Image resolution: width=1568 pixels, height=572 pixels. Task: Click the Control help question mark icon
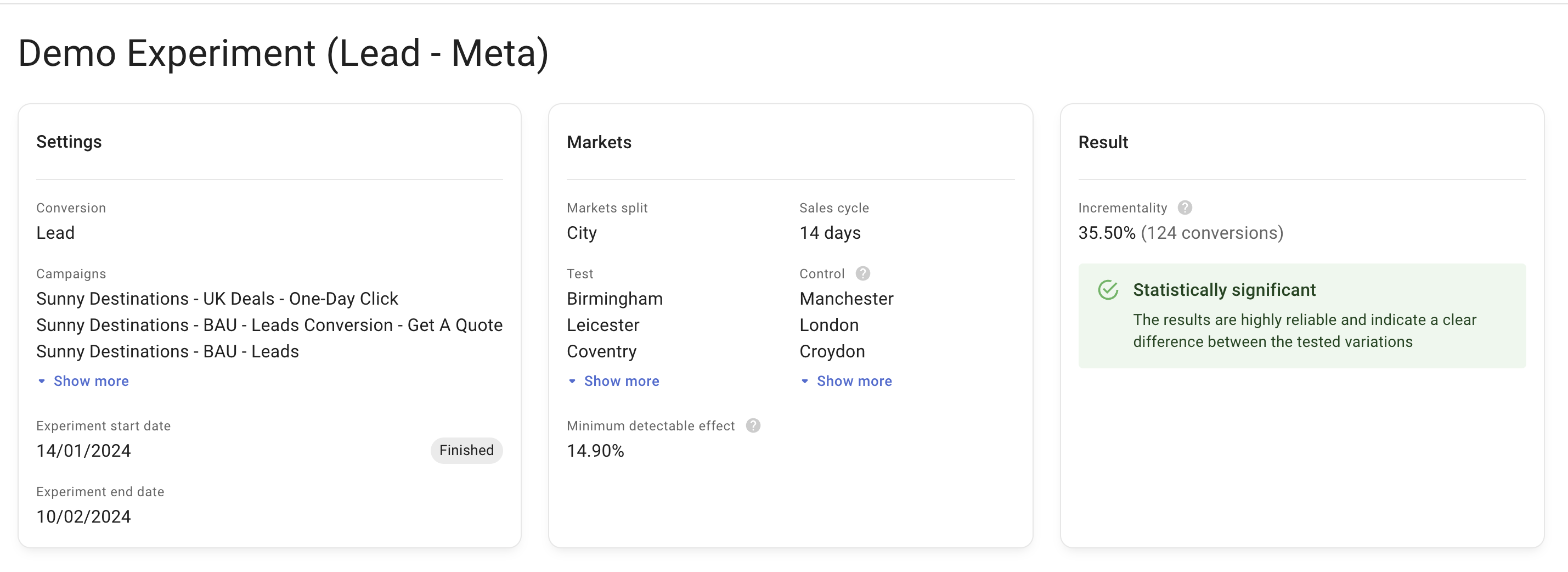[863, 273]
